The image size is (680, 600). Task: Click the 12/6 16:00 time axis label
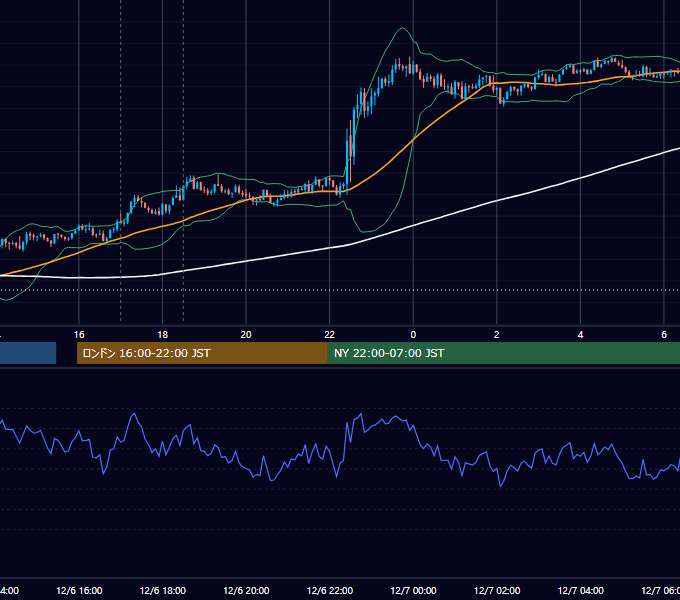[79, 590]
